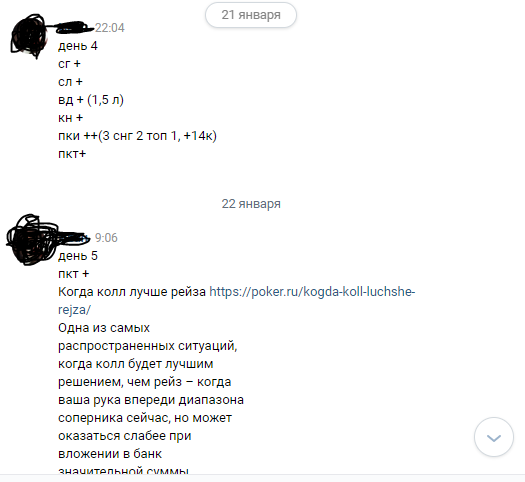
Task: Select the line "сг +" in the first message
Action: [69, 64]
